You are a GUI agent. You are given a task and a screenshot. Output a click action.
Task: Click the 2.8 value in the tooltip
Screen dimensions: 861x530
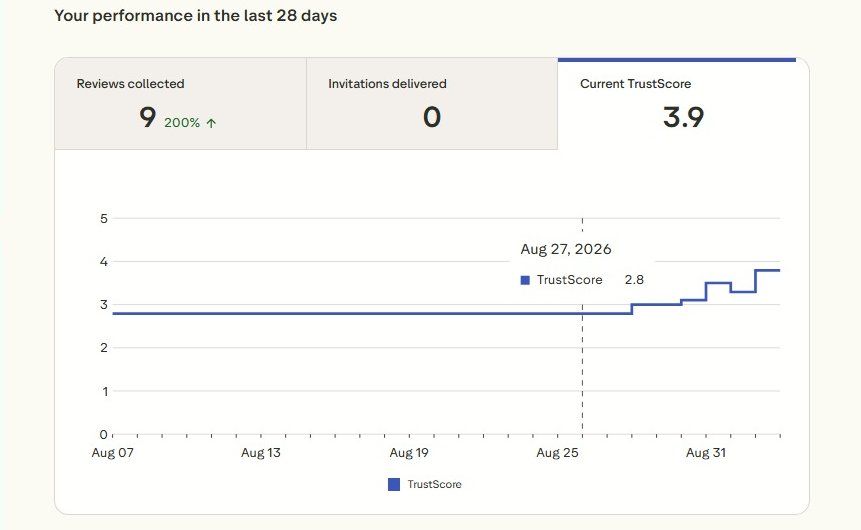click(634, 280)
